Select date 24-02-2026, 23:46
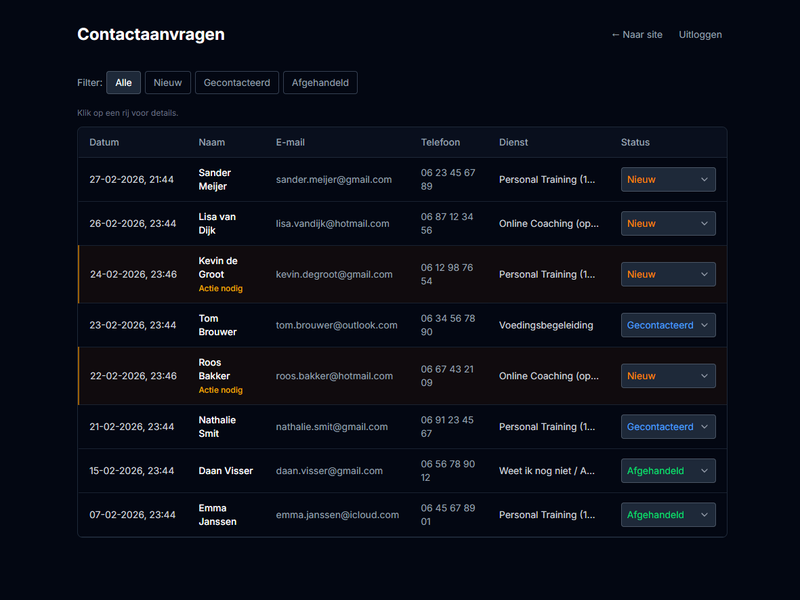 (x=133, y=274)
